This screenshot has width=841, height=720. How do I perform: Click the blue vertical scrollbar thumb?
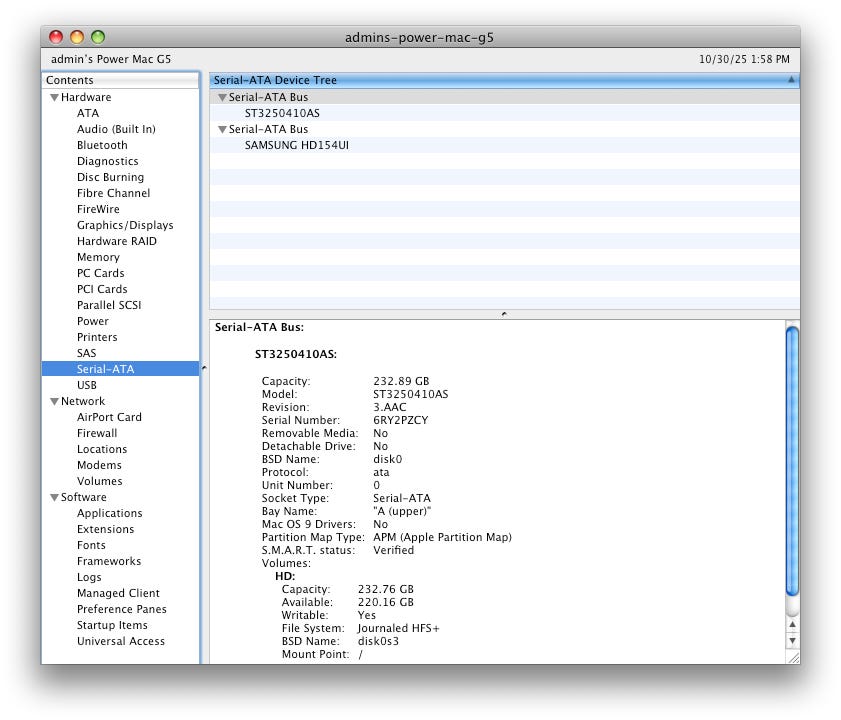[792, 460]
